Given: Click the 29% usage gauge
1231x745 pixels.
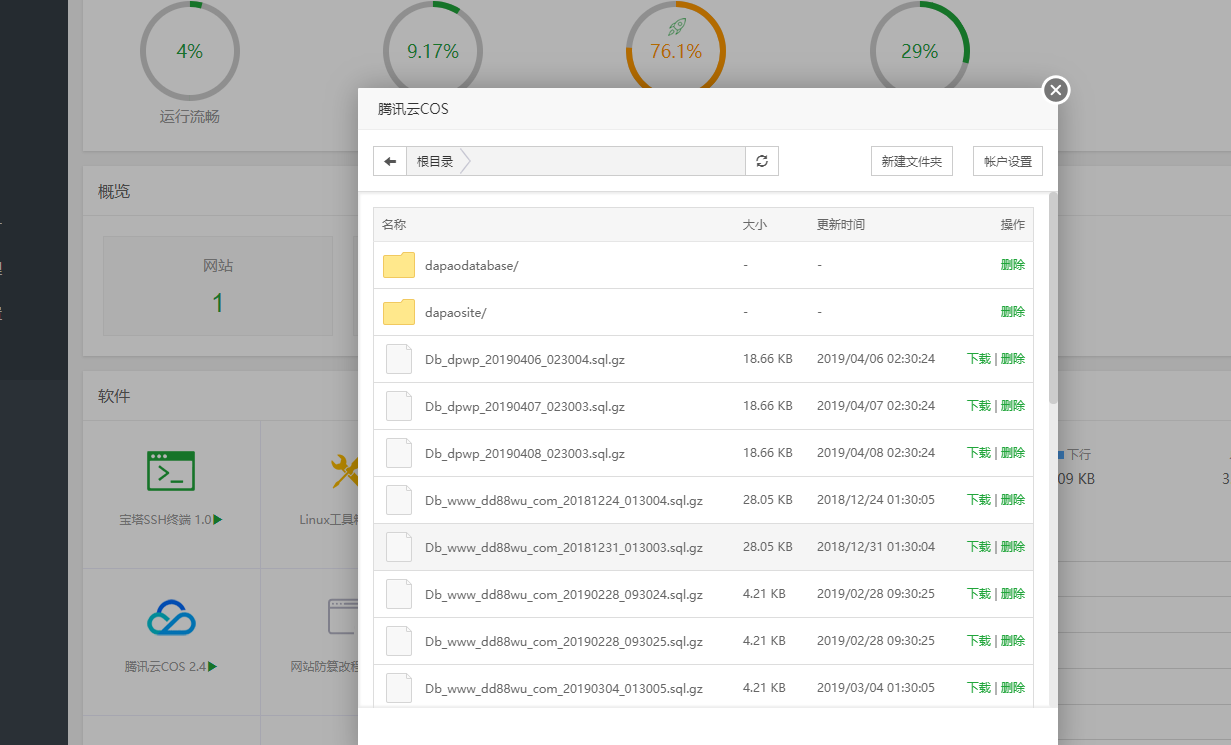Looking at the screenshot, I should pyautogui.click(x=919, y=50).
